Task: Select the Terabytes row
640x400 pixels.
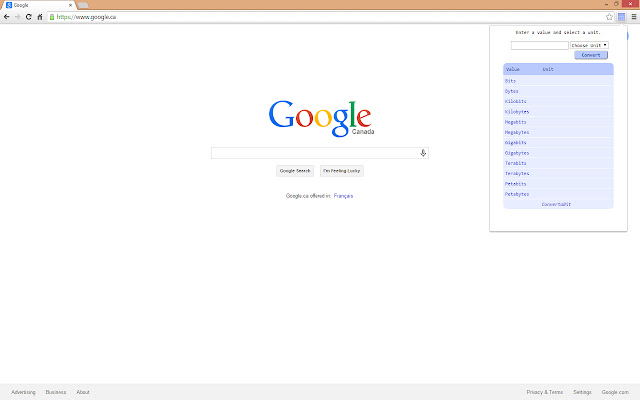Action: coord(558,173)
